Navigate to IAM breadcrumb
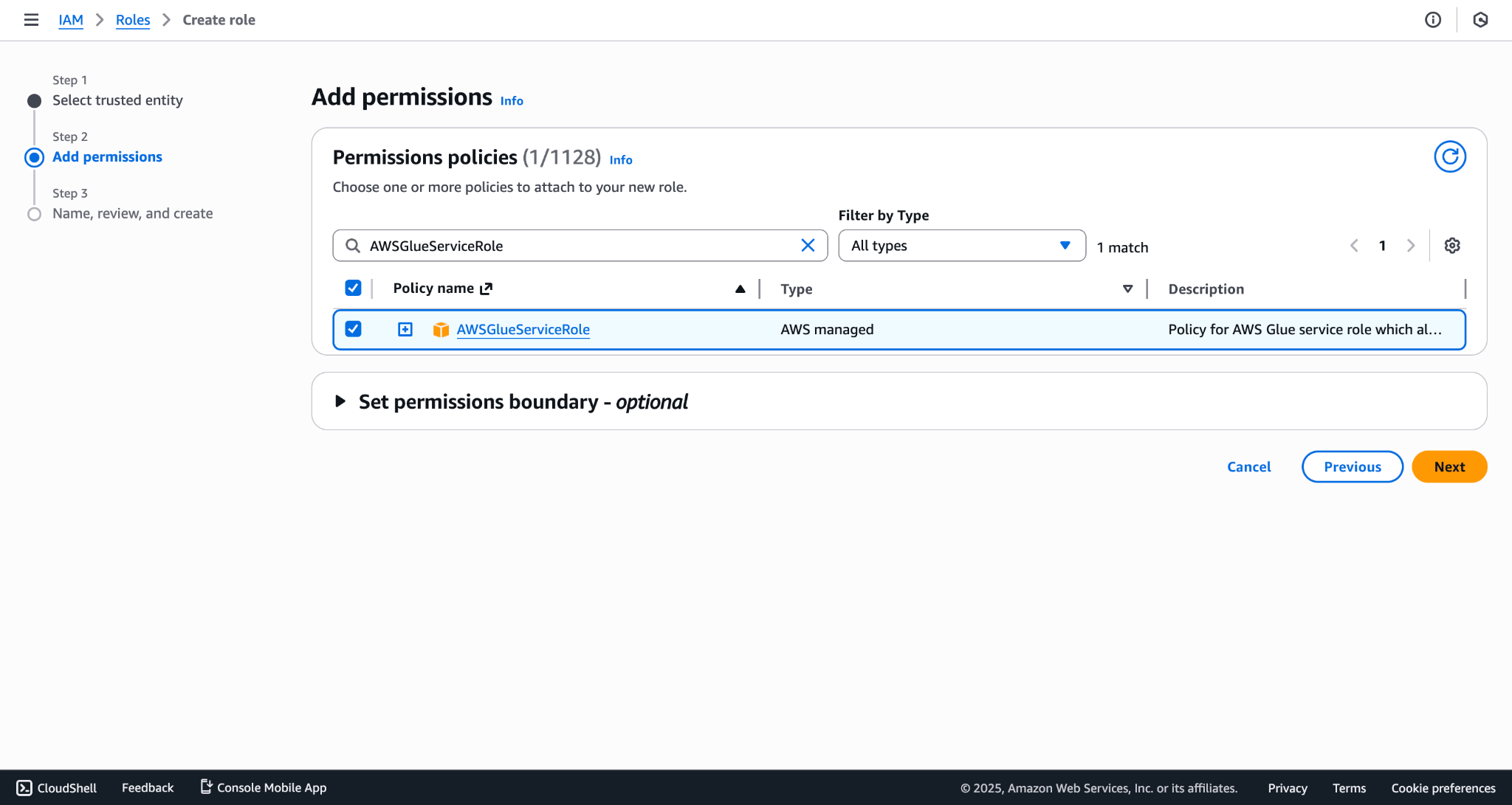Image resolution: width=1512 pixels, height=805 pixels. click(71, 20)
